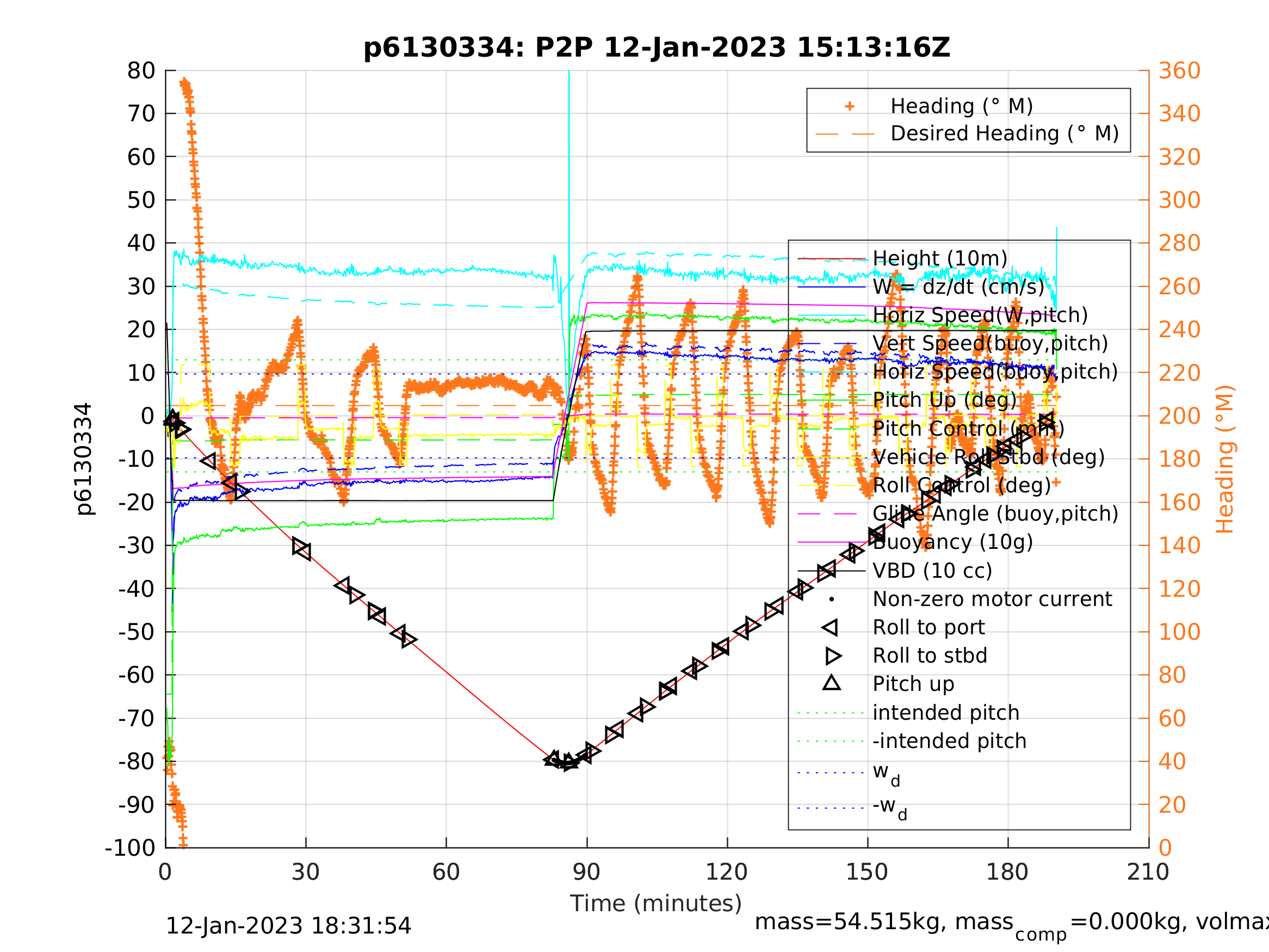Click the '280' tick on right heading axis
Screen dimensions: 1269x952
pos(1179,243)
